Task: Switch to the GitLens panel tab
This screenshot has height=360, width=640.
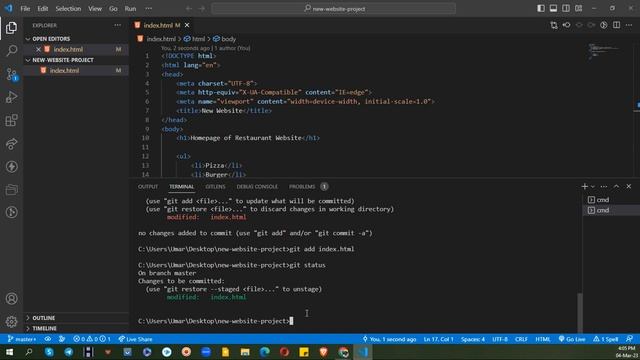Action: click(x=216, y=187)
